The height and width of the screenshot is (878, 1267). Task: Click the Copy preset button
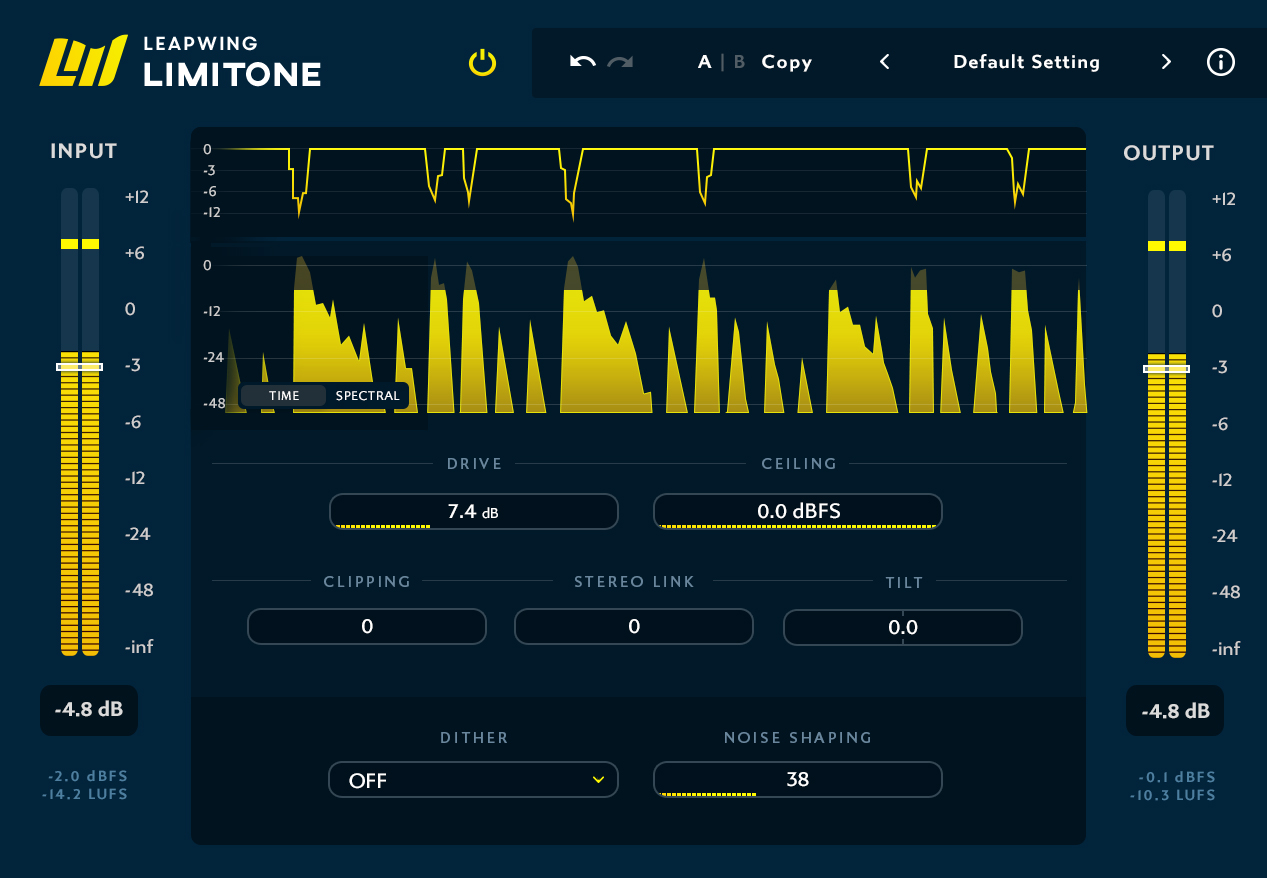[786, 62]
